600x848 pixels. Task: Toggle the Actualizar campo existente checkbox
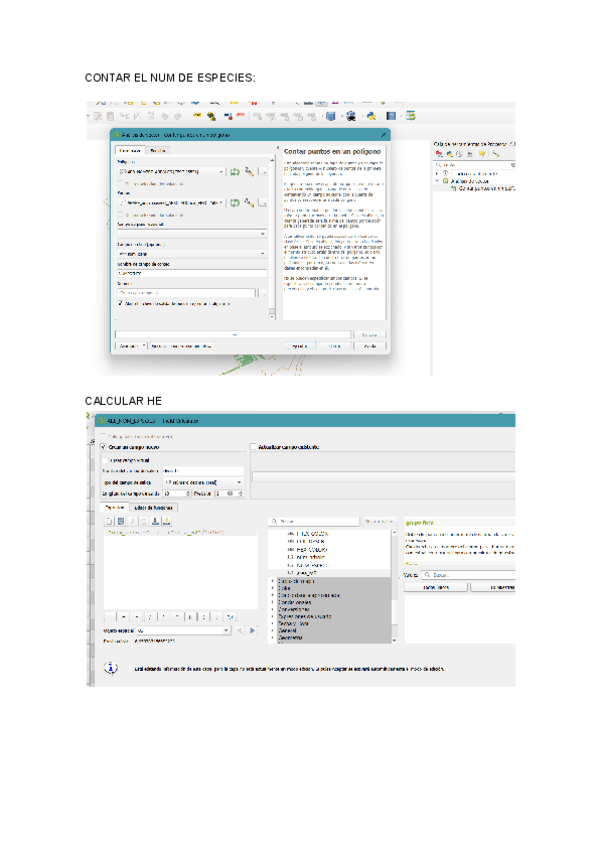tap(253, 447)
